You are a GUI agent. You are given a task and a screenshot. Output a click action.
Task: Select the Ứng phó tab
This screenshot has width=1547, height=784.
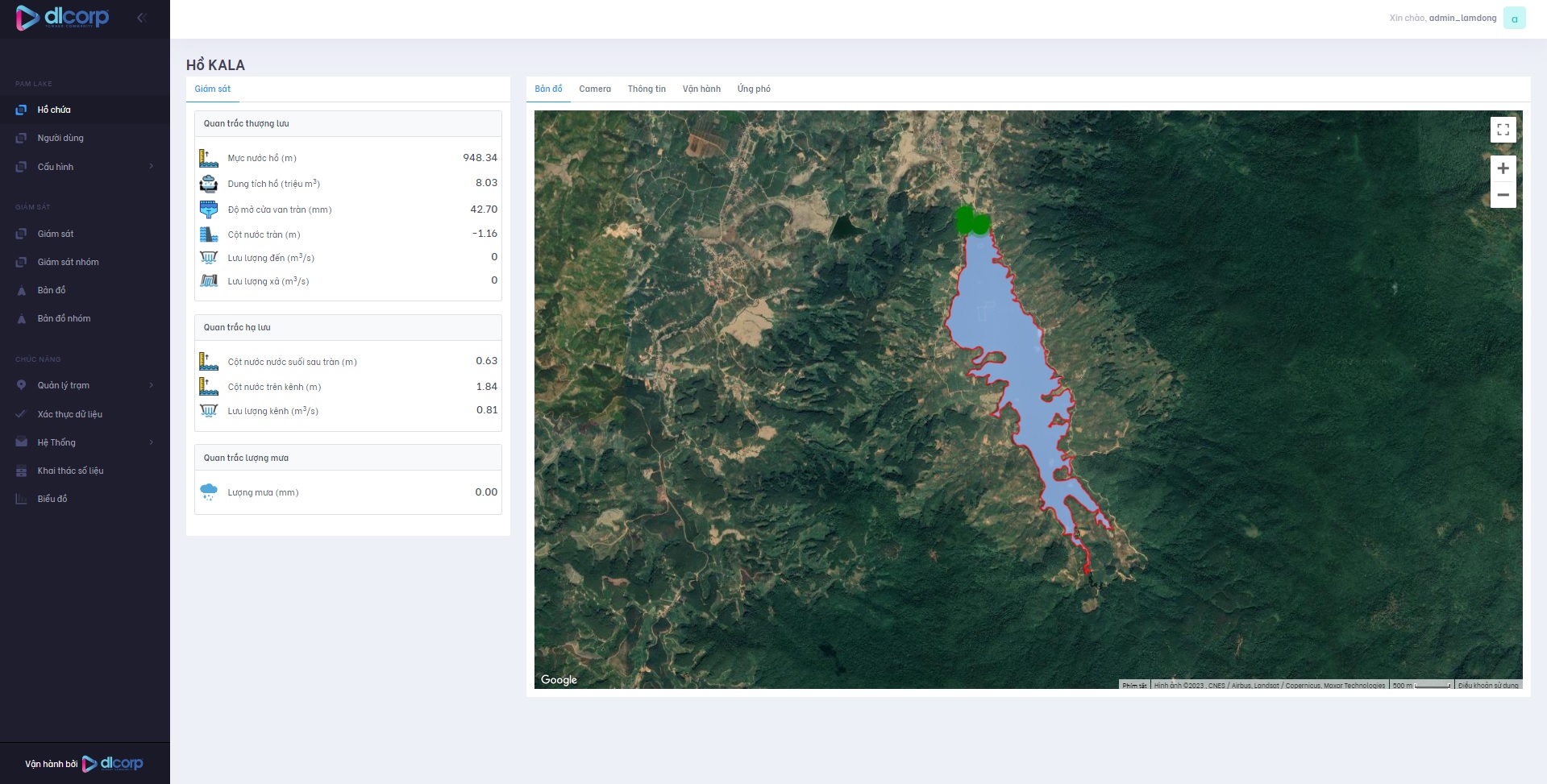pos(754,89)
